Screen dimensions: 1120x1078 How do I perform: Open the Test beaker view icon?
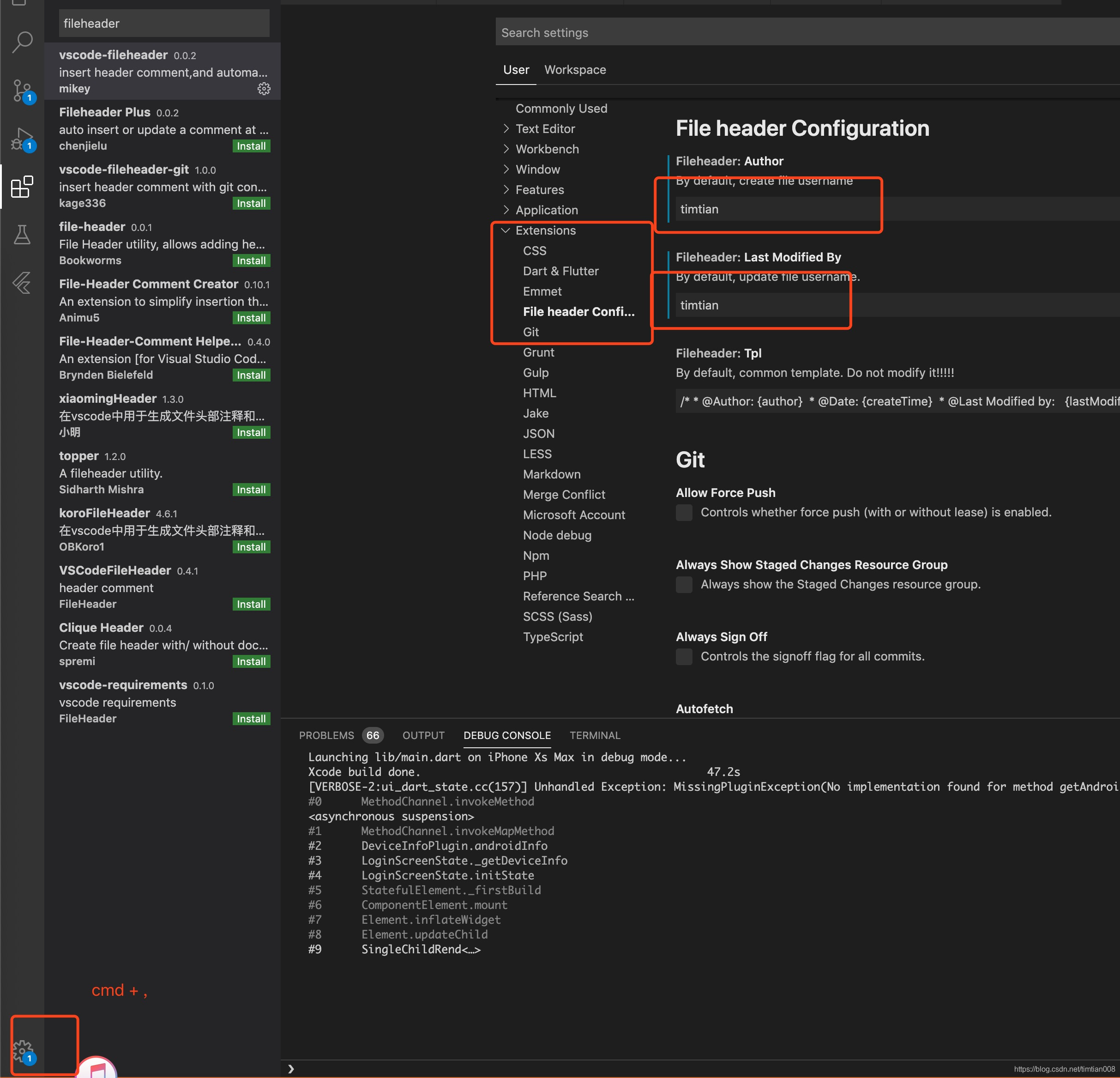point(22,234)
